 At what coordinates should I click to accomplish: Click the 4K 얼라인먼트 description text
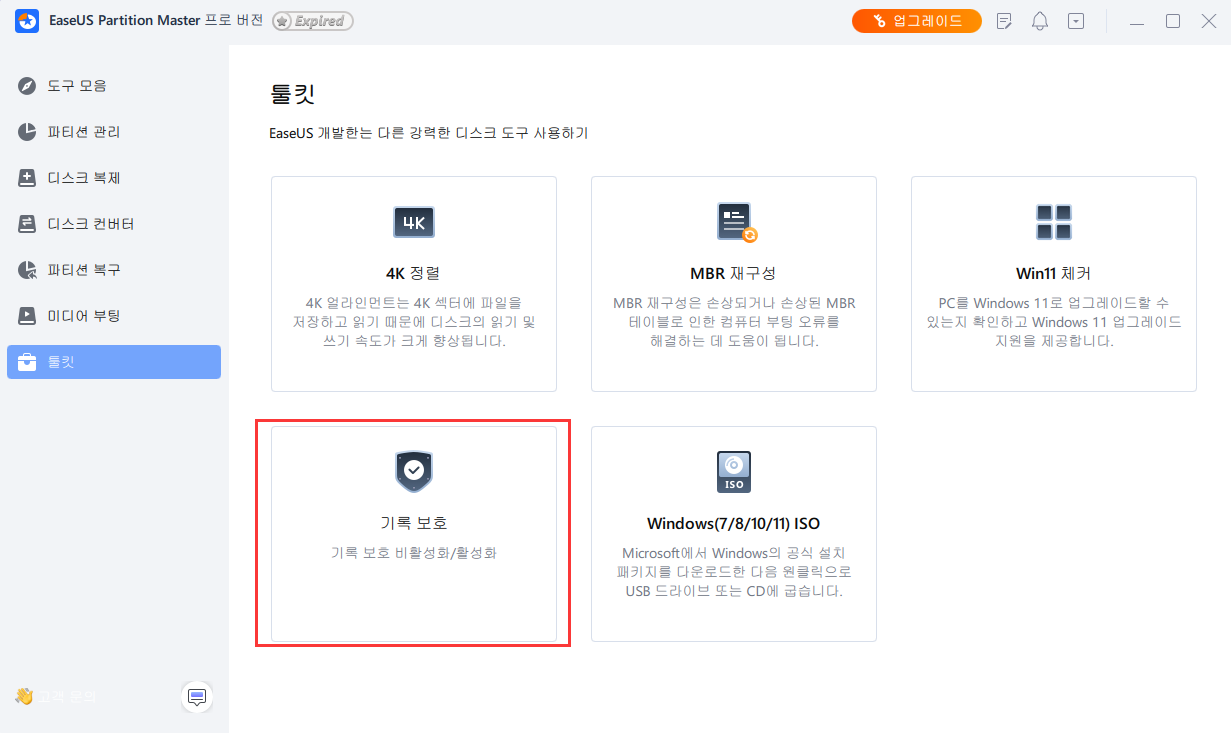414,321
